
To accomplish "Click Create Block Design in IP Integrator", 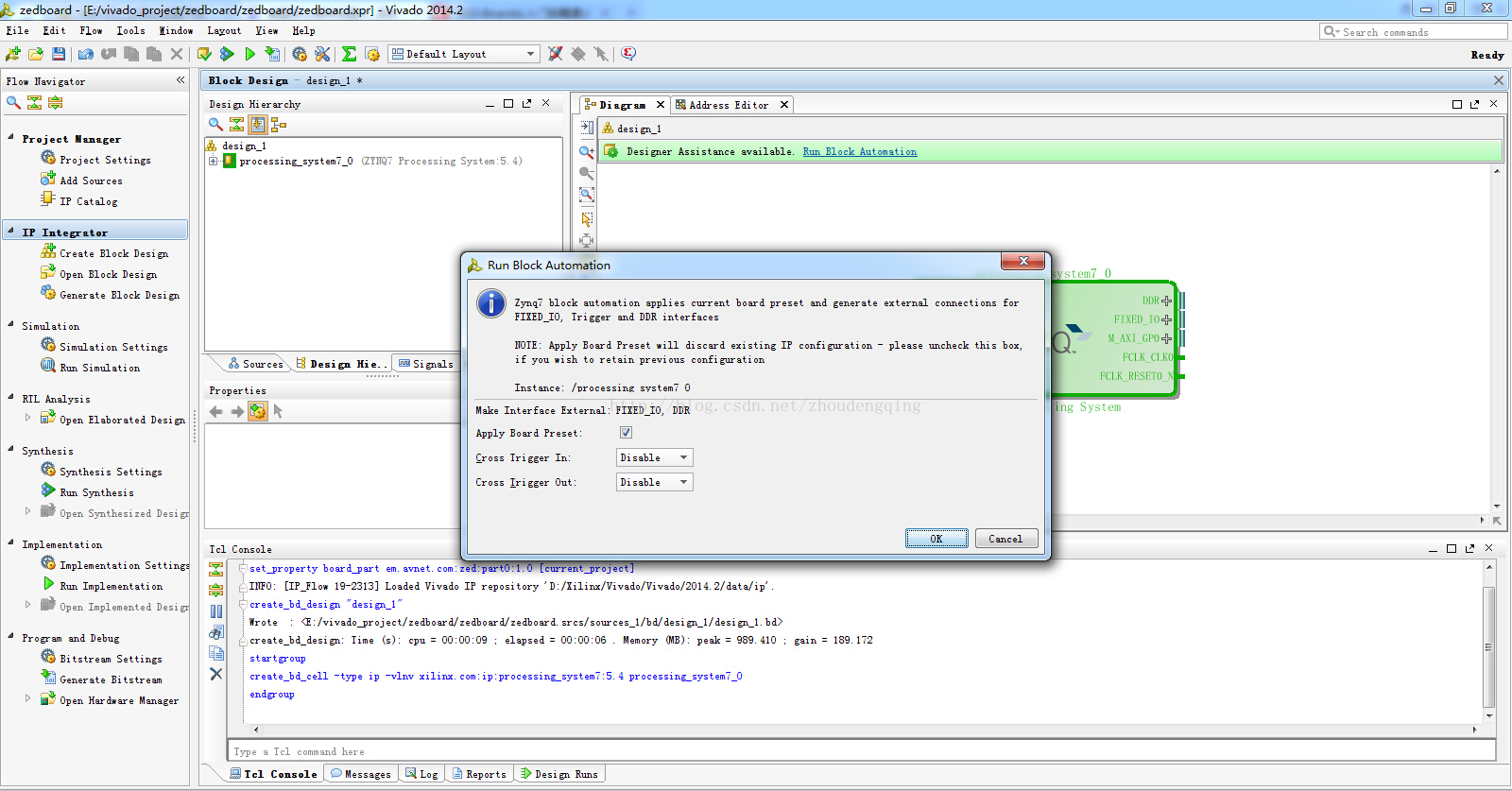I will coord(113,253).
